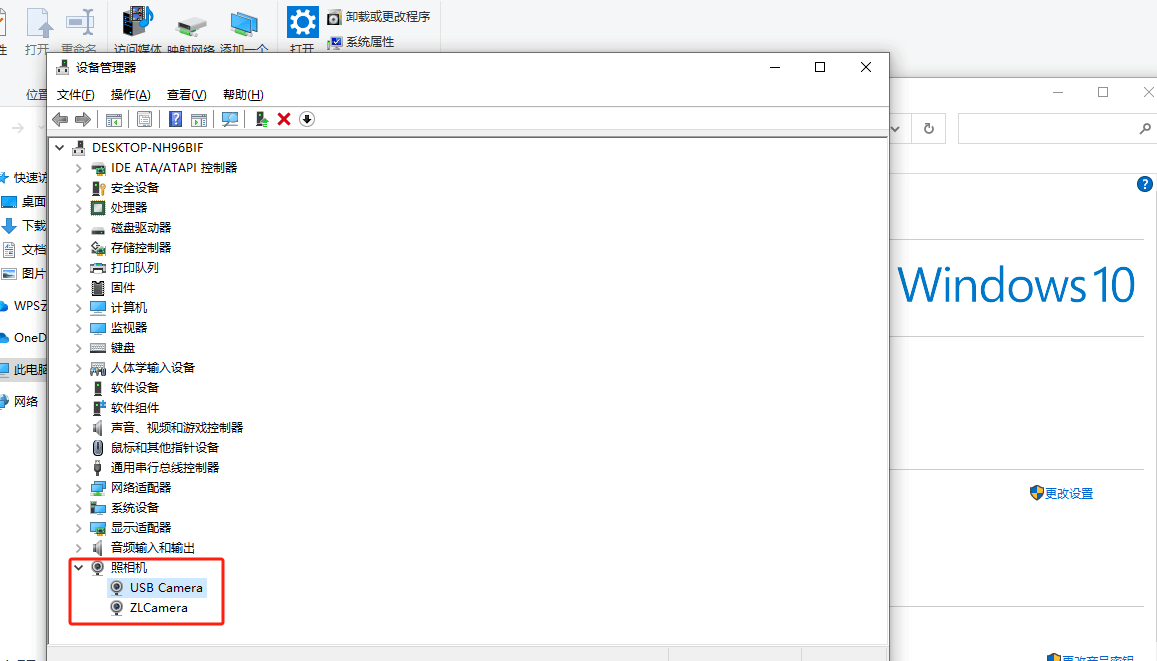Click the Back arrow in Device Manager toolbar
Image resolution: width=1157 pixels, height=661 pixels.
pos(60,119)
